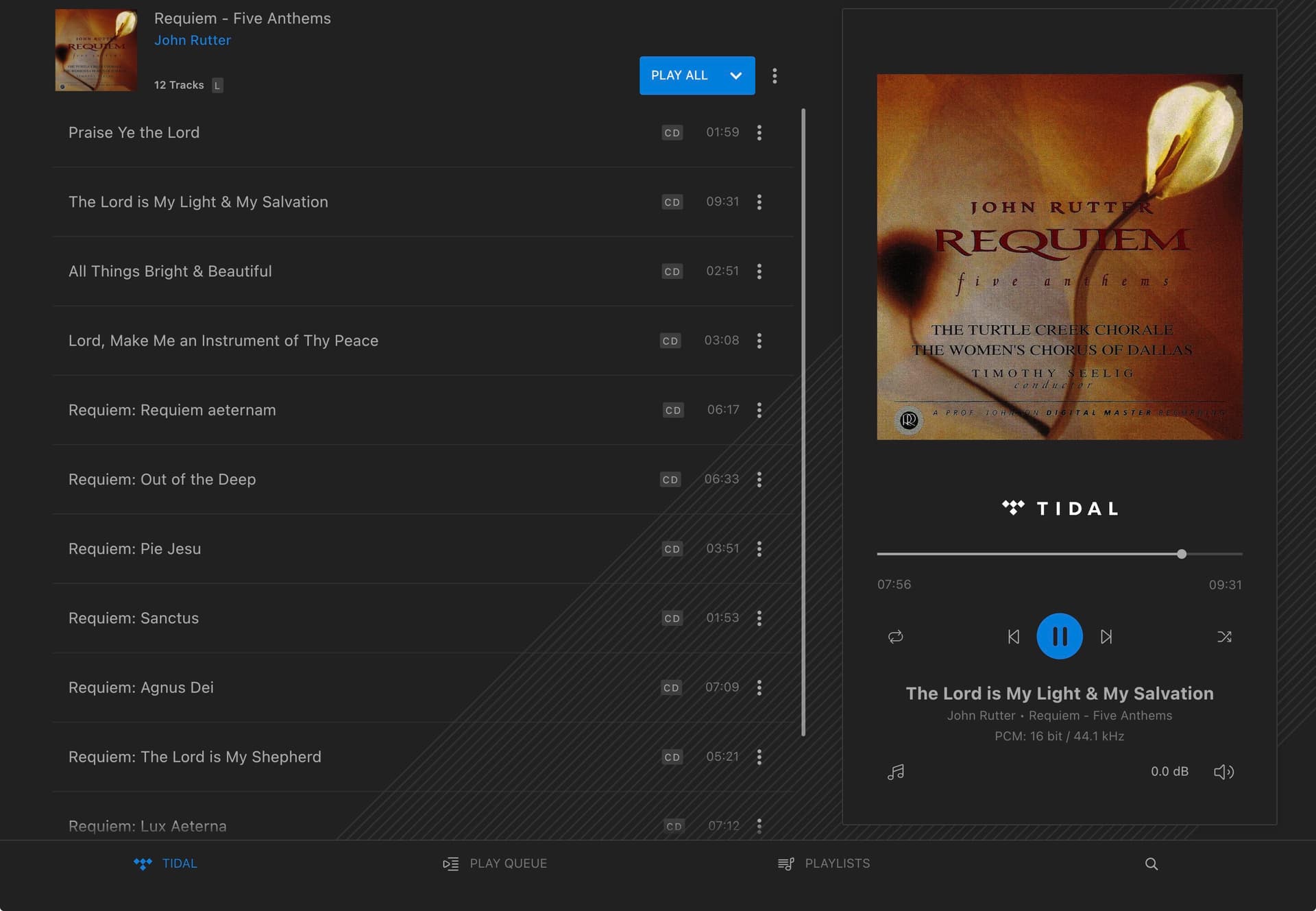Click the Play All button
The height and width of the screenshot is (911, 1316).
pyautogui.click(x=679, y=75)
